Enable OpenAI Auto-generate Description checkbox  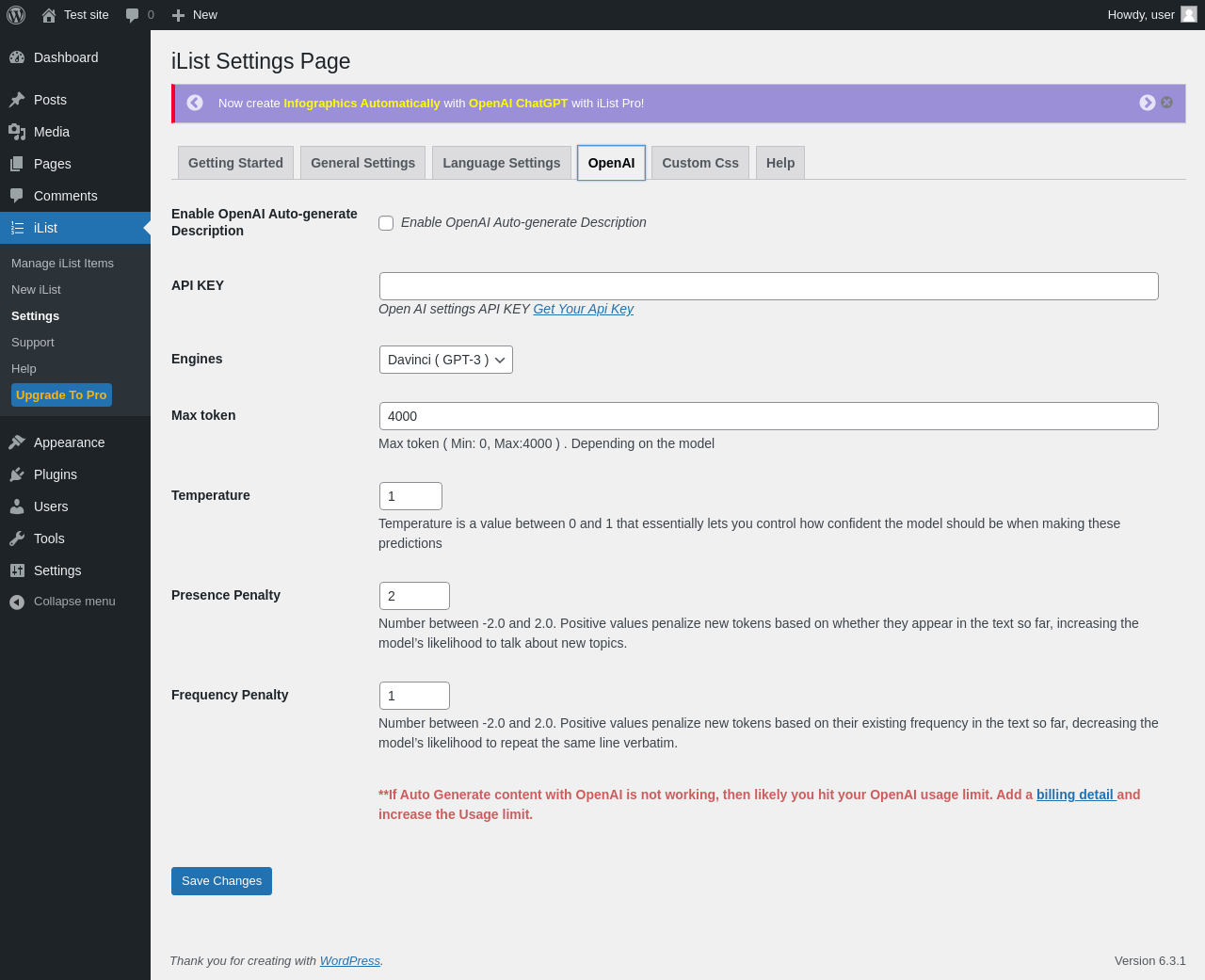click(386, 223)
